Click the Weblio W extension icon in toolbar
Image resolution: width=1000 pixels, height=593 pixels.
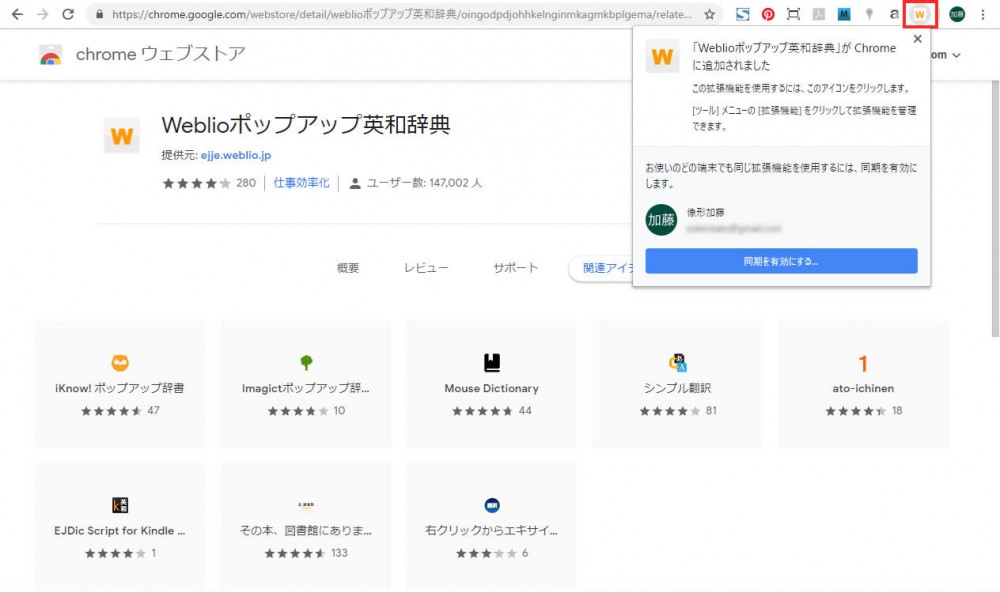pyautogui.click(x=920, y=14)
